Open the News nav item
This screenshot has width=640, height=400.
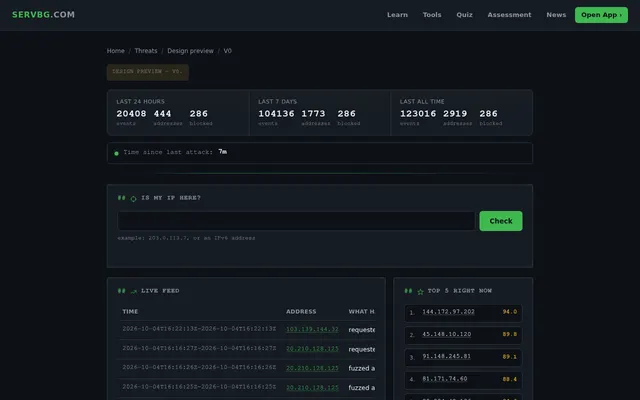[x=556, y=15]
